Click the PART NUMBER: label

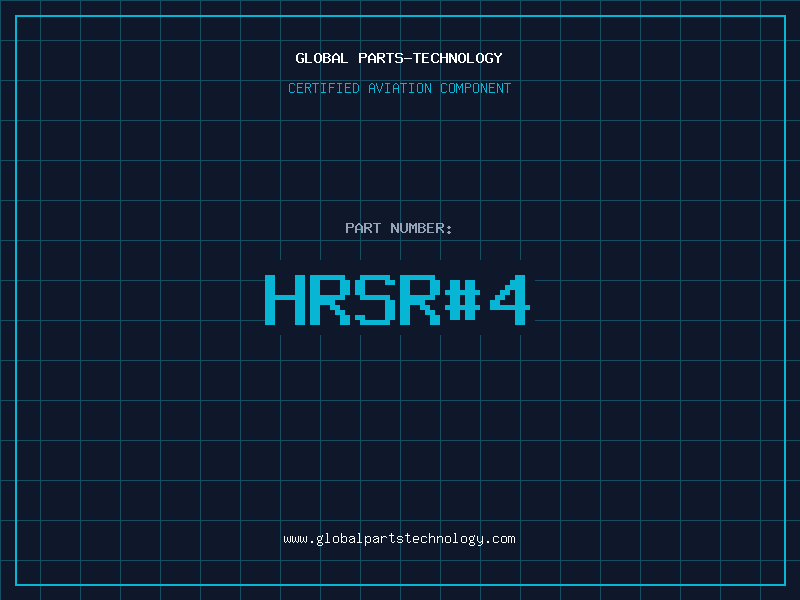tap(399, 228)
